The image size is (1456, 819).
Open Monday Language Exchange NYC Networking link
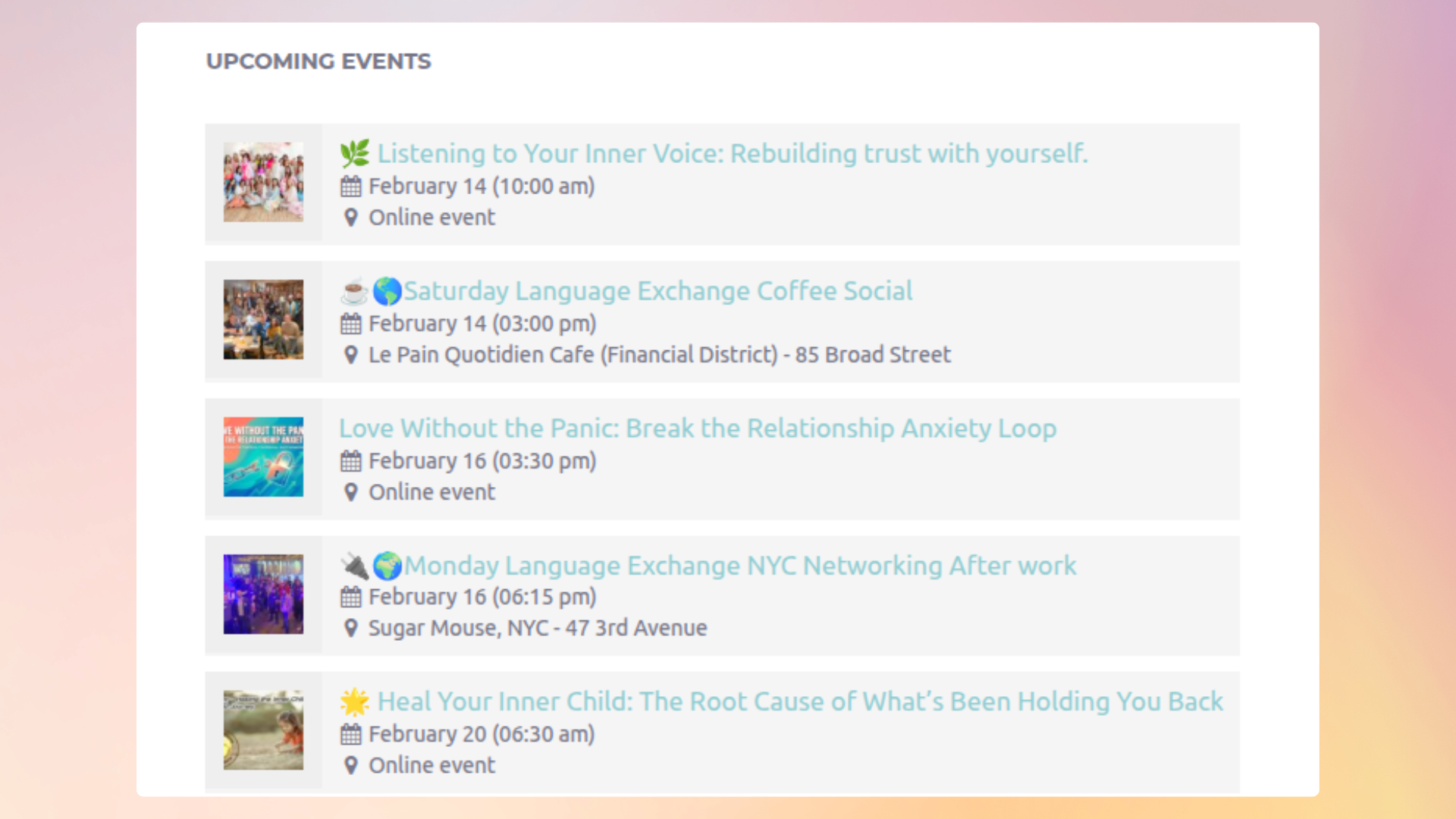pyautogui.click(x=739, y=566)
